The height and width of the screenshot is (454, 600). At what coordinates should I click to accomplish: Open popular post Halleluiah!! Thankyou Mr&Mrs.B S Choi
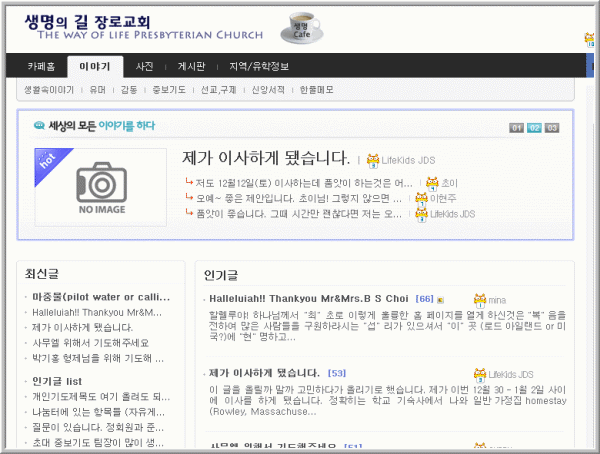point(309,299)
